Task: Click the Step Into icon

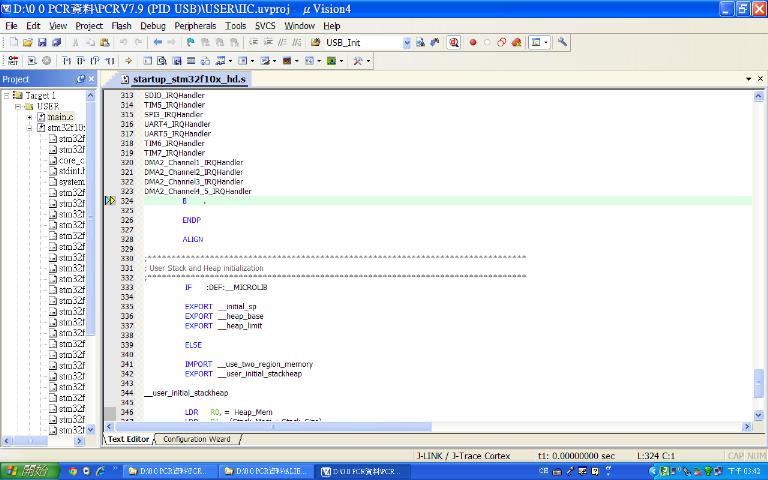Action: coord(66,61)
